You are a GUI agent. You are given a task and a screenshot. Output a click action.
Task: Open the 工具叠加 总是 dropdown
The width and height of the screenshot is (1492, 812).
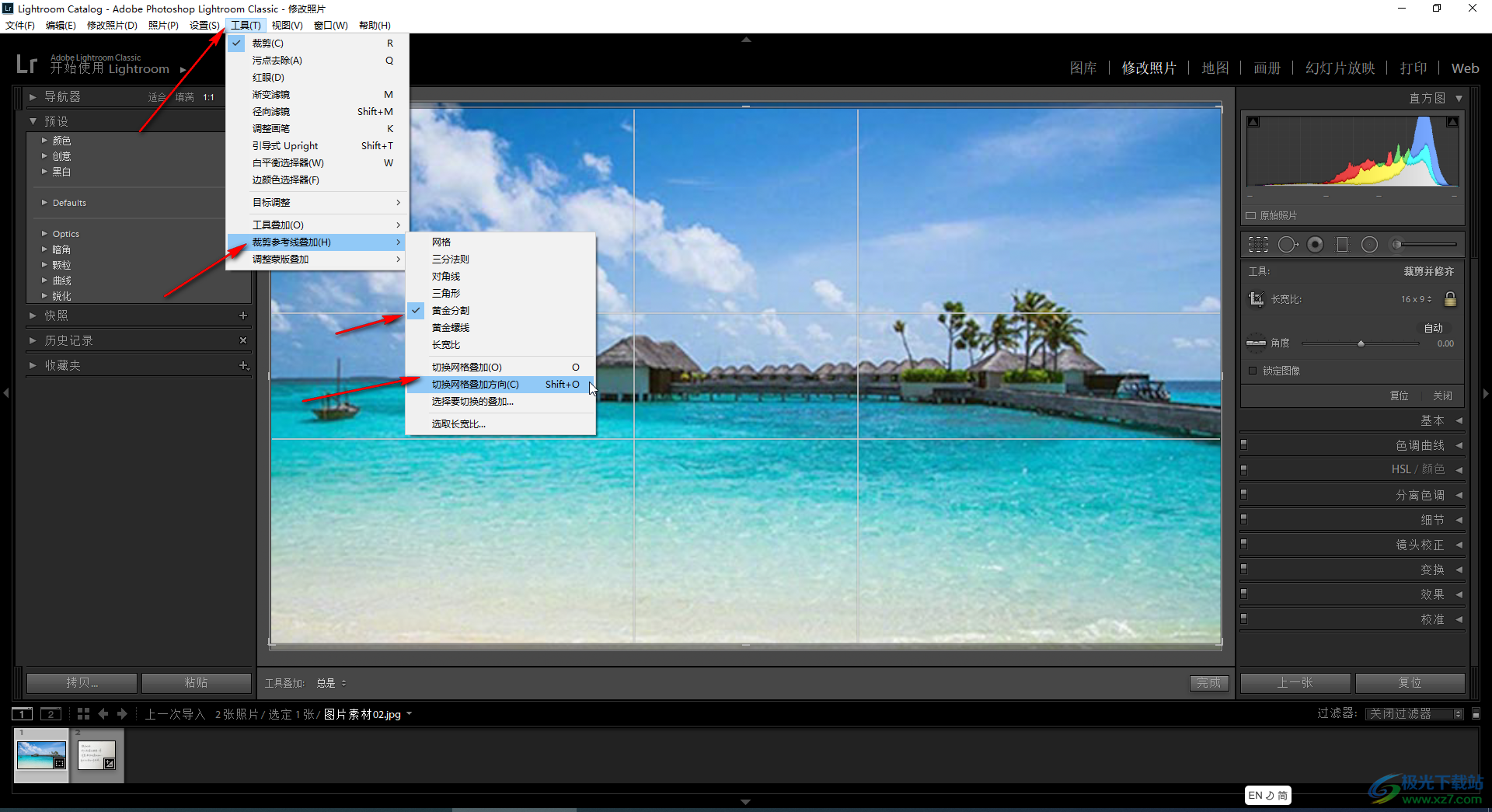[332, 683]
